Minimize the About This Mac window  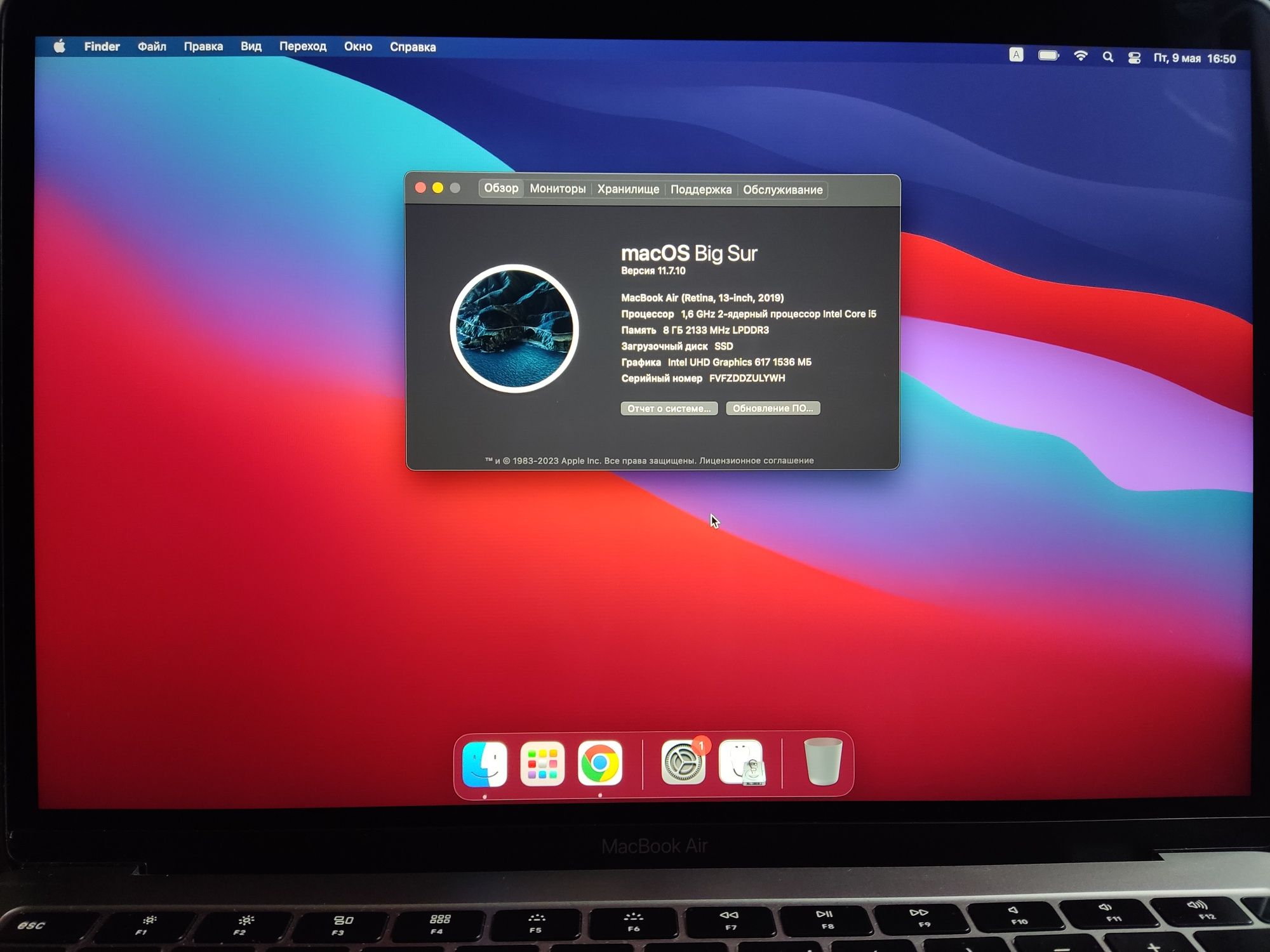click(x=438, y=188)
